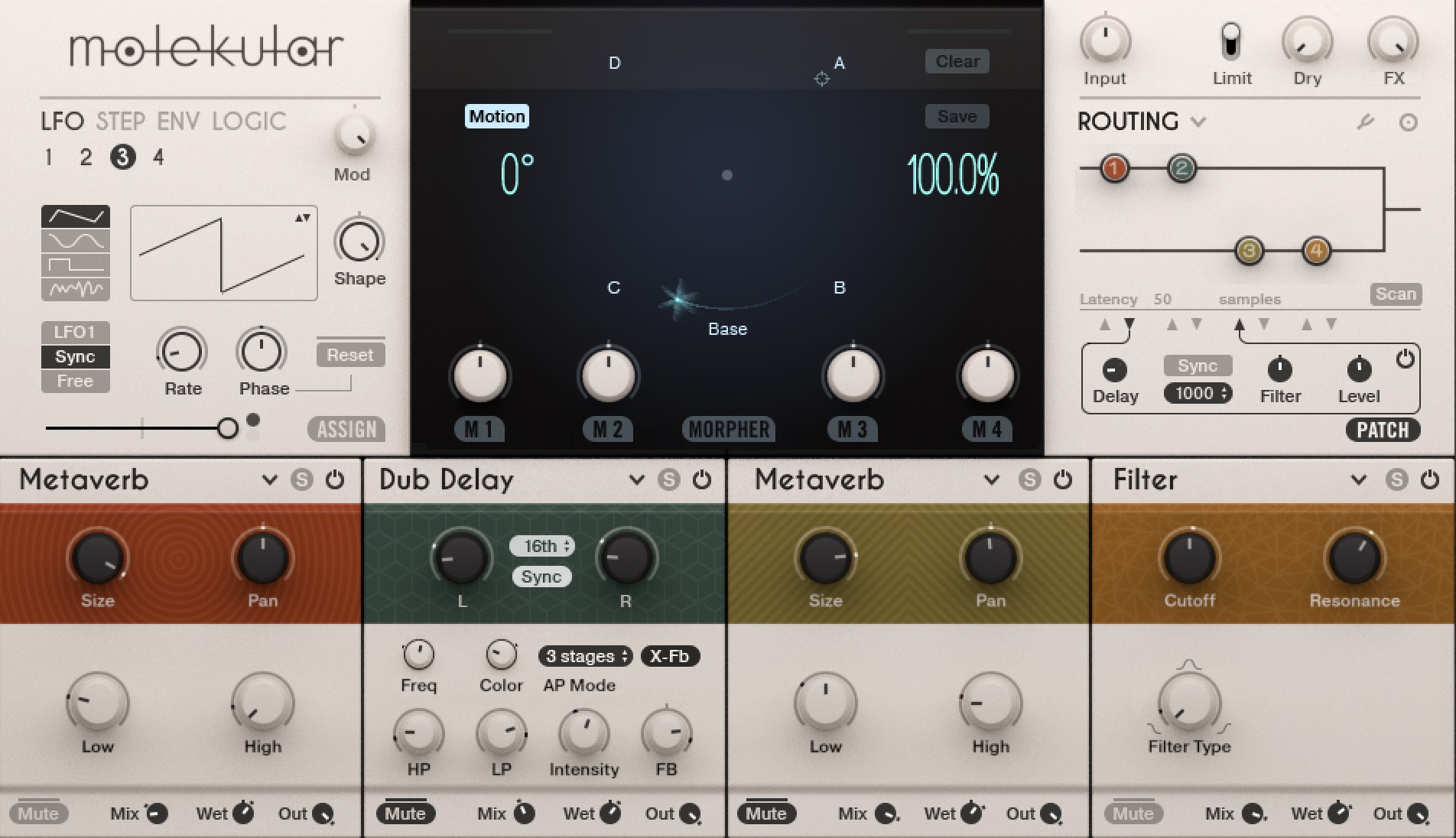Click the waveform display flip arrows
This screenshot has width=1456, height=838.
[x=303, y=218]
